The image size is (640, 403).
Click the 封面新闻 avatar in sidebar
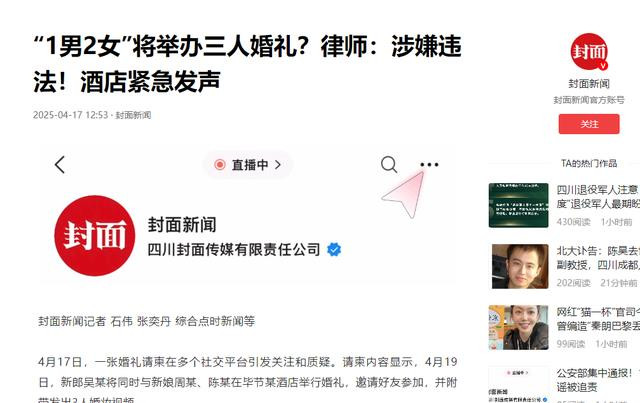[589, 52]
